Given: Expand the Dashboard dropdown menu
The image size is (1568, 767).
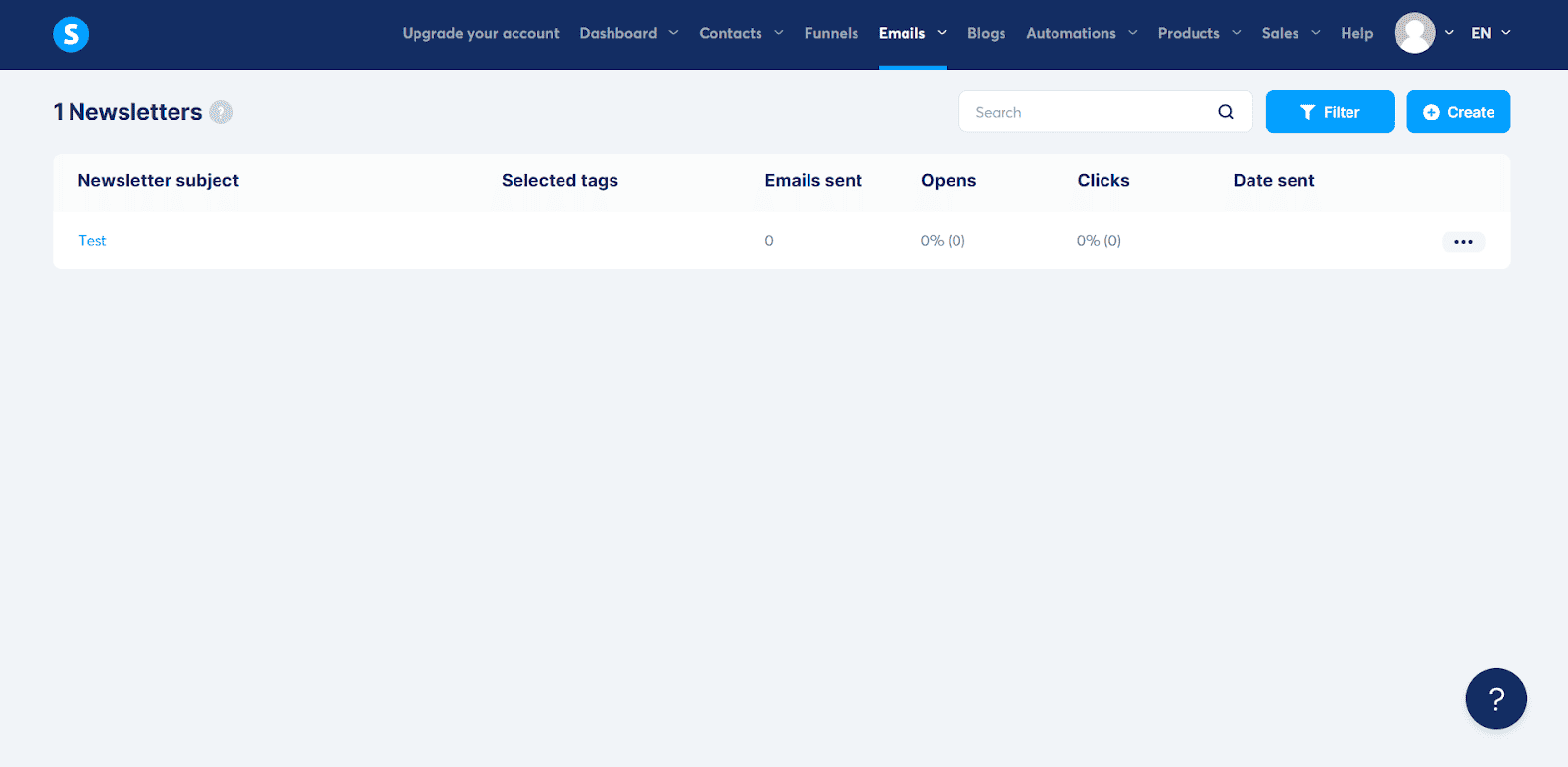Looking at the screenshot, I should pos(628,33).
